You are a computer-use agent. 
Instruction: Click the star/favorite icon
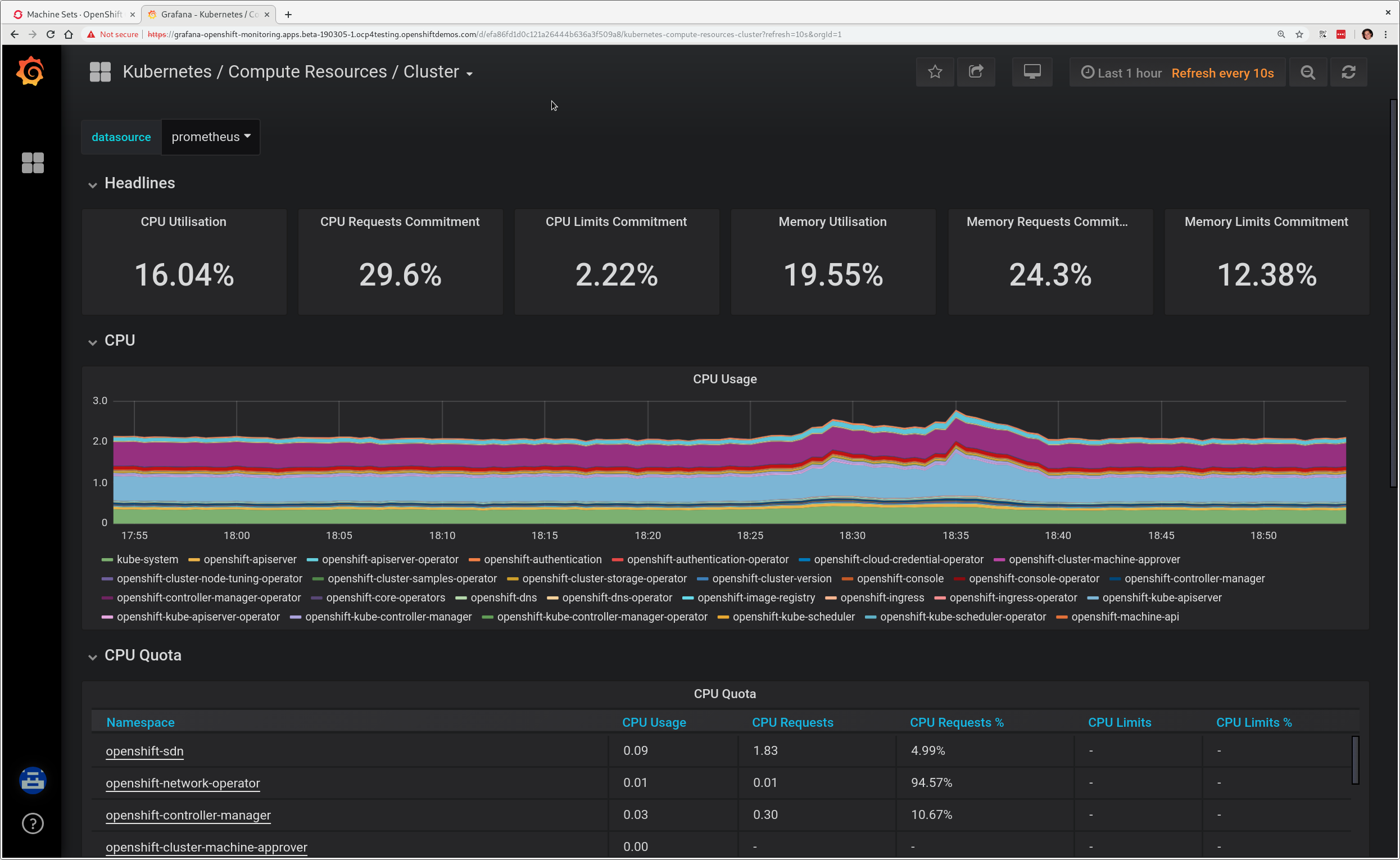click(935, 72)
